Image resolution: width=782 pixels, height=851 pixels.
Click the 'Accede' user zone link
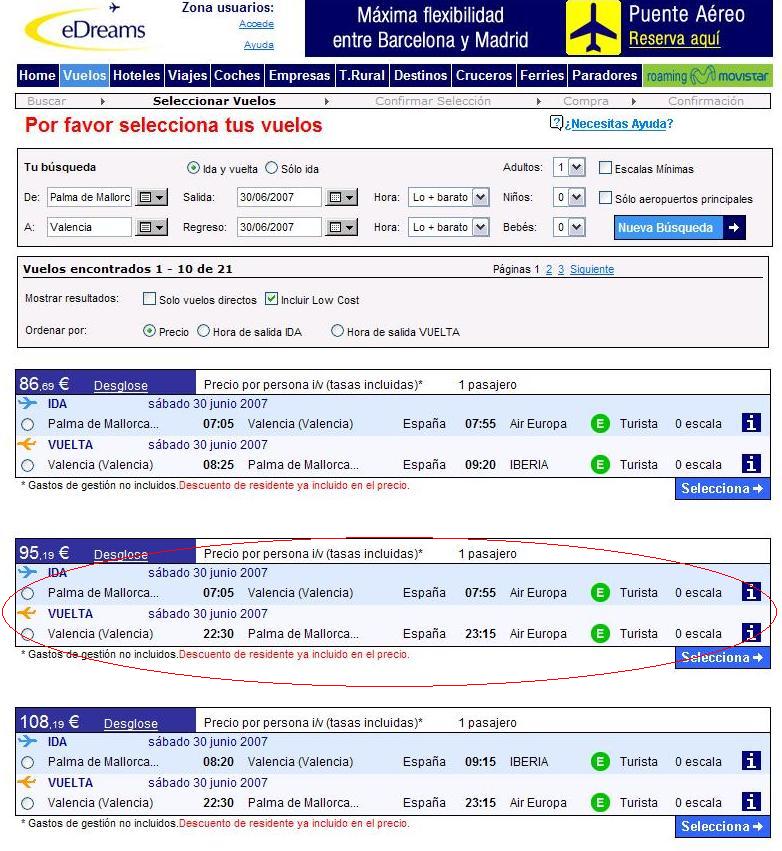coord(256,24)
